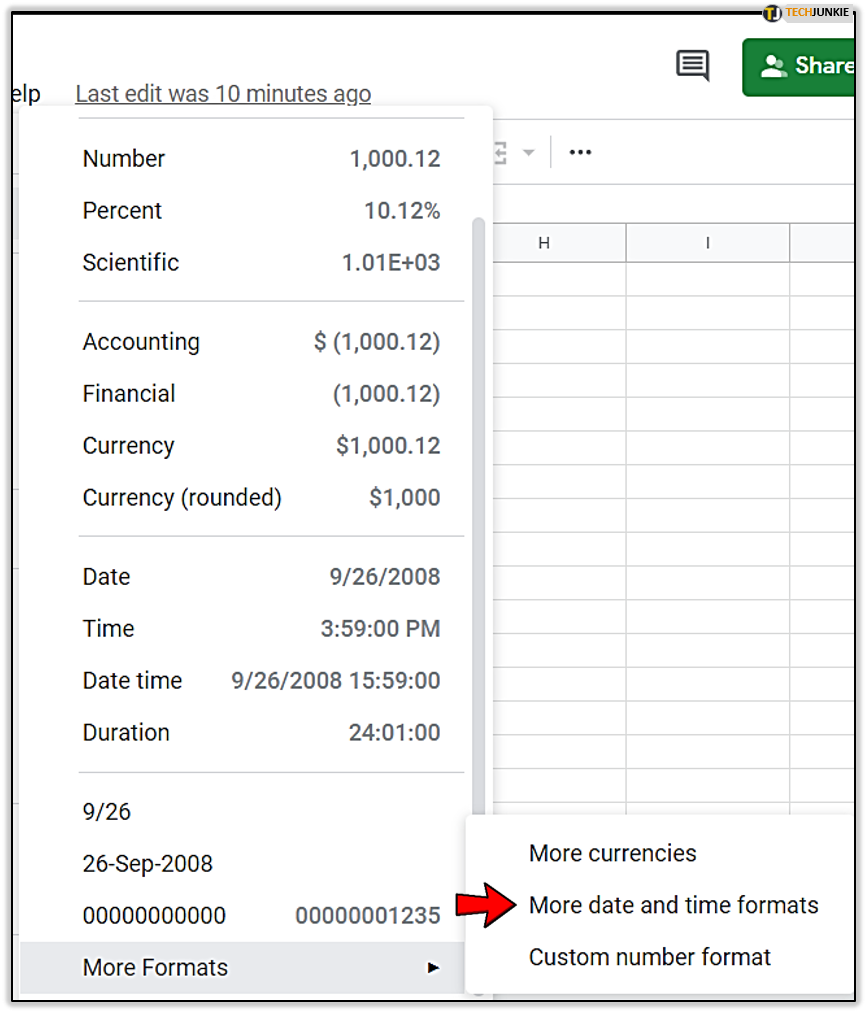867x1013 pixels.
Task: Open the comment history icon
Action: [693, 65]
